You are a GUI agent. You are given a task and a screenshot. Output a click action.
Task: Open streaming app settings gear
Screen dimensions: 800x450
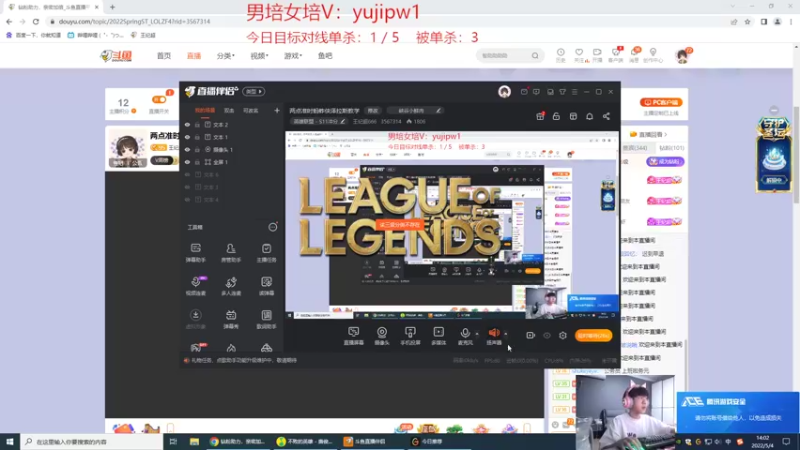(563, 335)
